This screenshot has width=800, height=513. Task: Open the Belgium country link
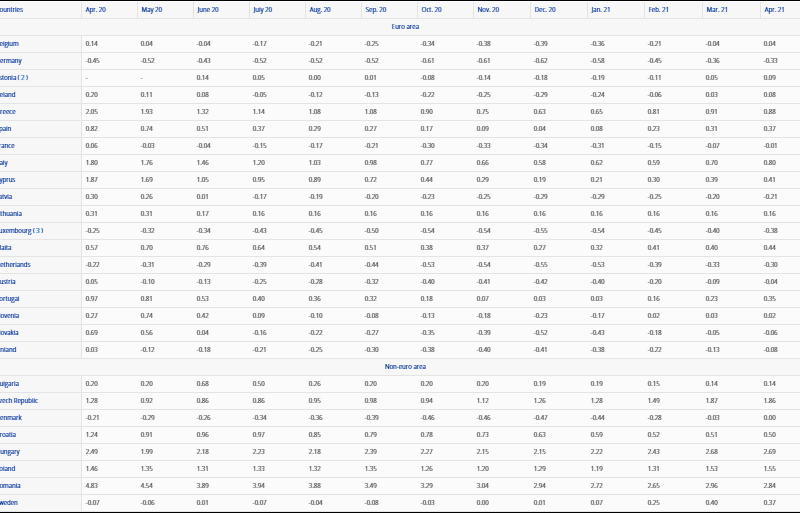coord(10,44)
